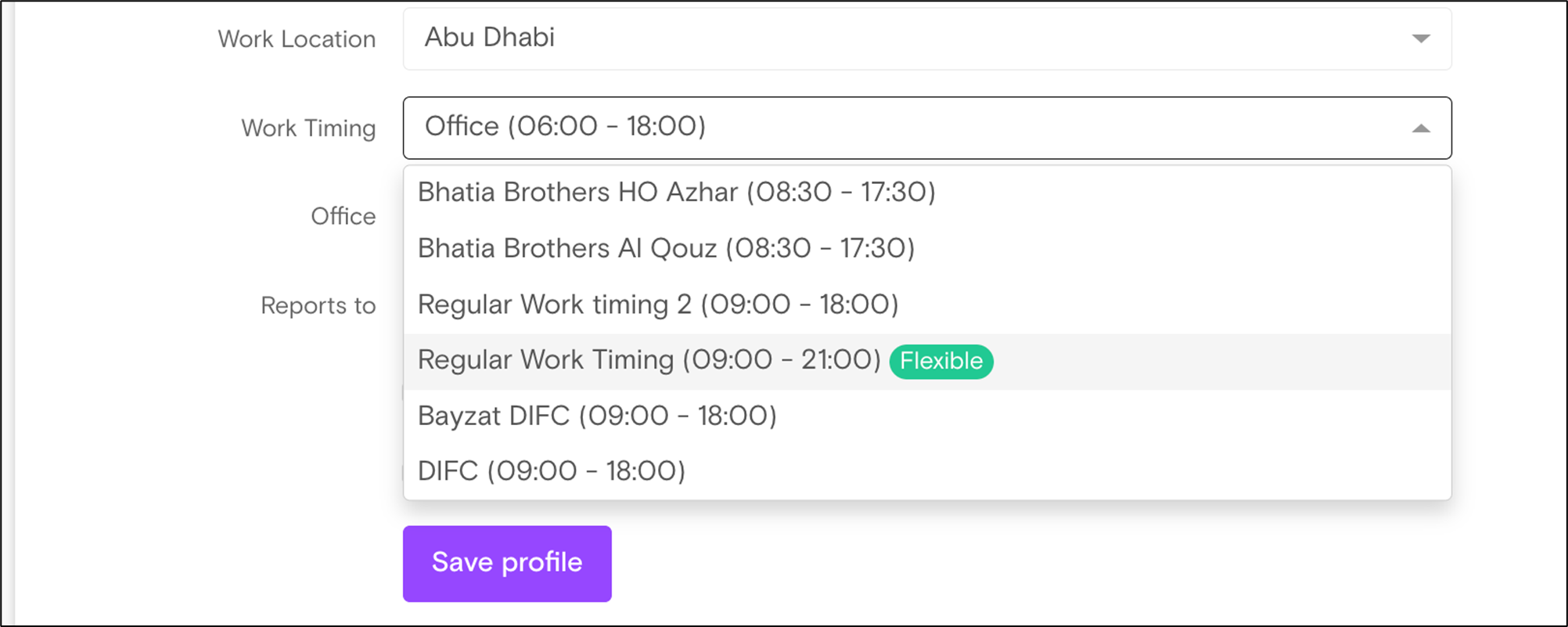Screen dimensions: 1568x627
Task: Click the Work Timing label
Action: 308,128
